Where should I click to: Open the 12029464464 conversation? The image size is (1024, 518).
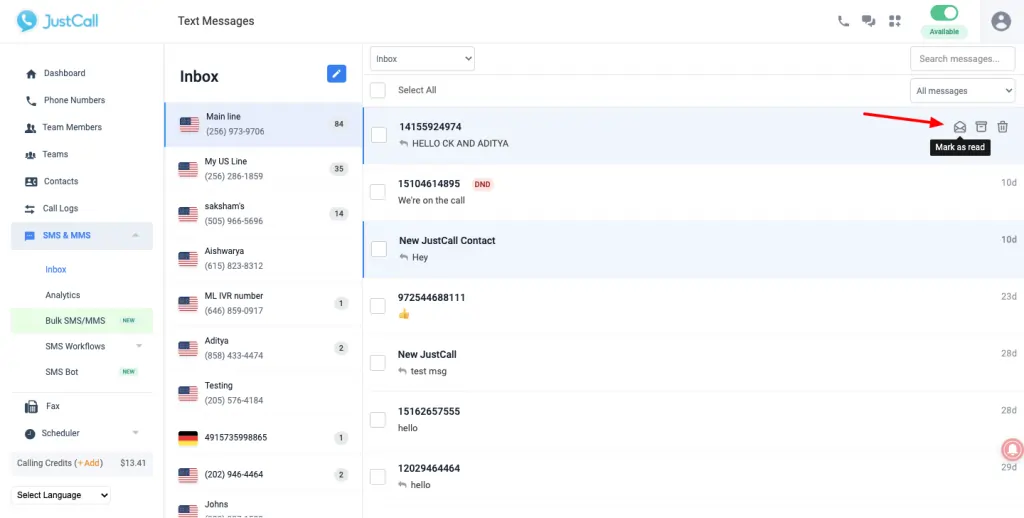pyautogui.click(x=693, y=476)
